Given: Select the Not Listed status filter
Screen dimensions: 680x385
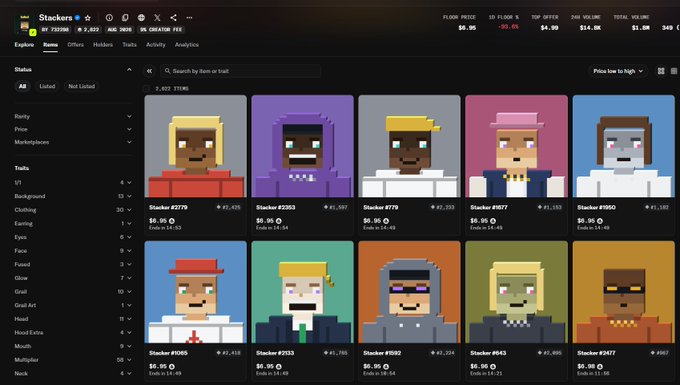Looking at the screenshot, I should (82, 86).
